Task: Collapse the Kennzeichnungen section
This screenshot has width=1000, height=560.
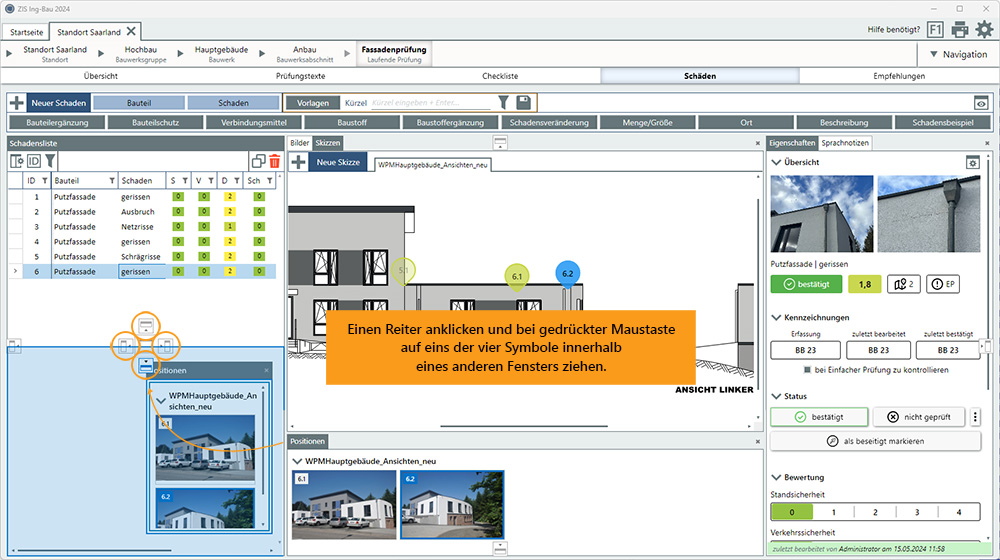Action: coord(777,317)
